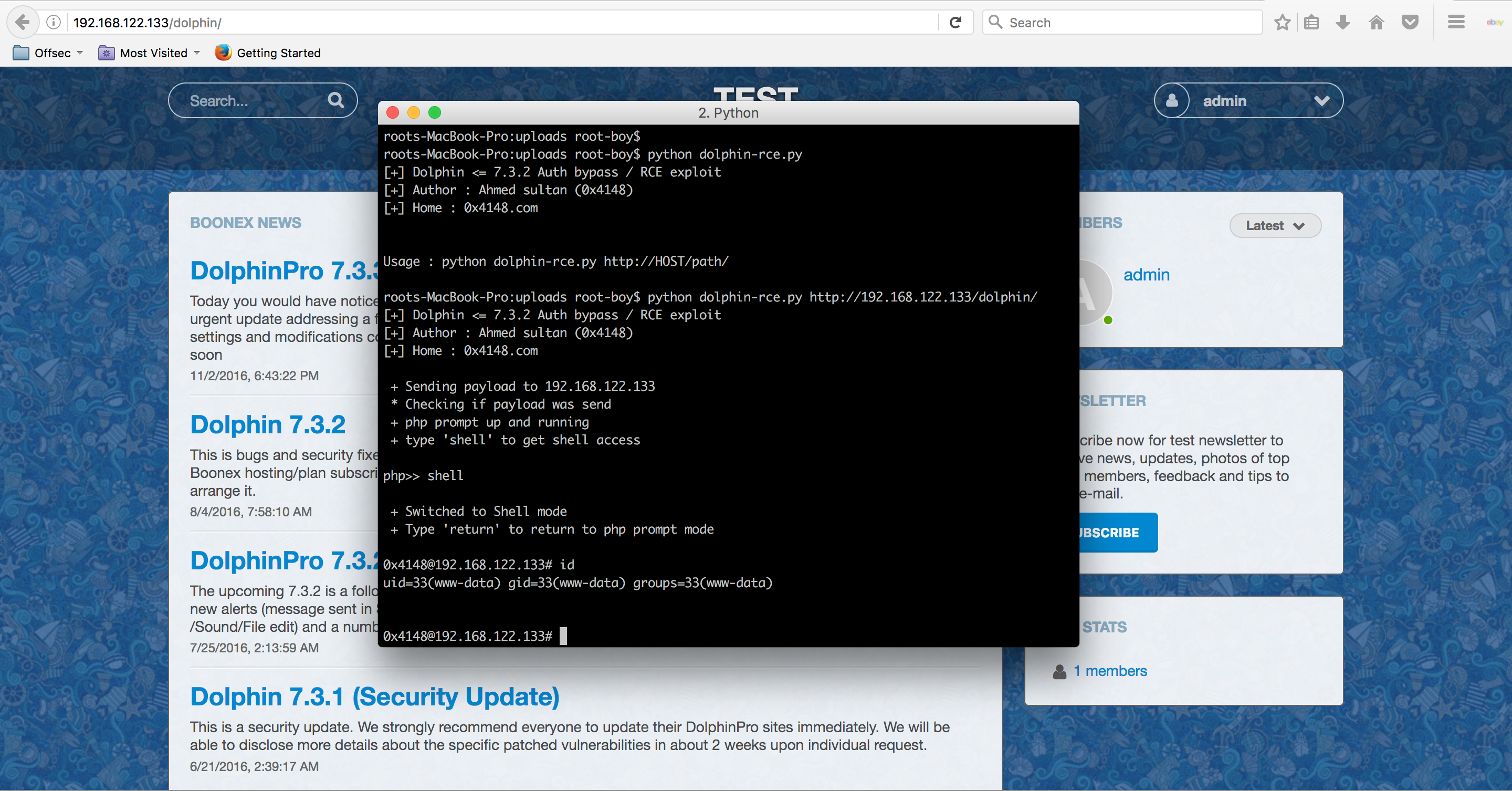Click the '+ Switched to Shell mode' terminal line

[478, 512]
